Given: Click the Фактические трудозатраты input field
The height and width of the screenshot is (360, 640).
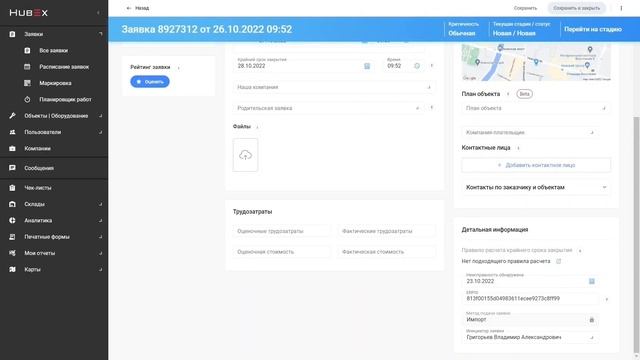Looking at the screenshot, I should tap(386, 231).
